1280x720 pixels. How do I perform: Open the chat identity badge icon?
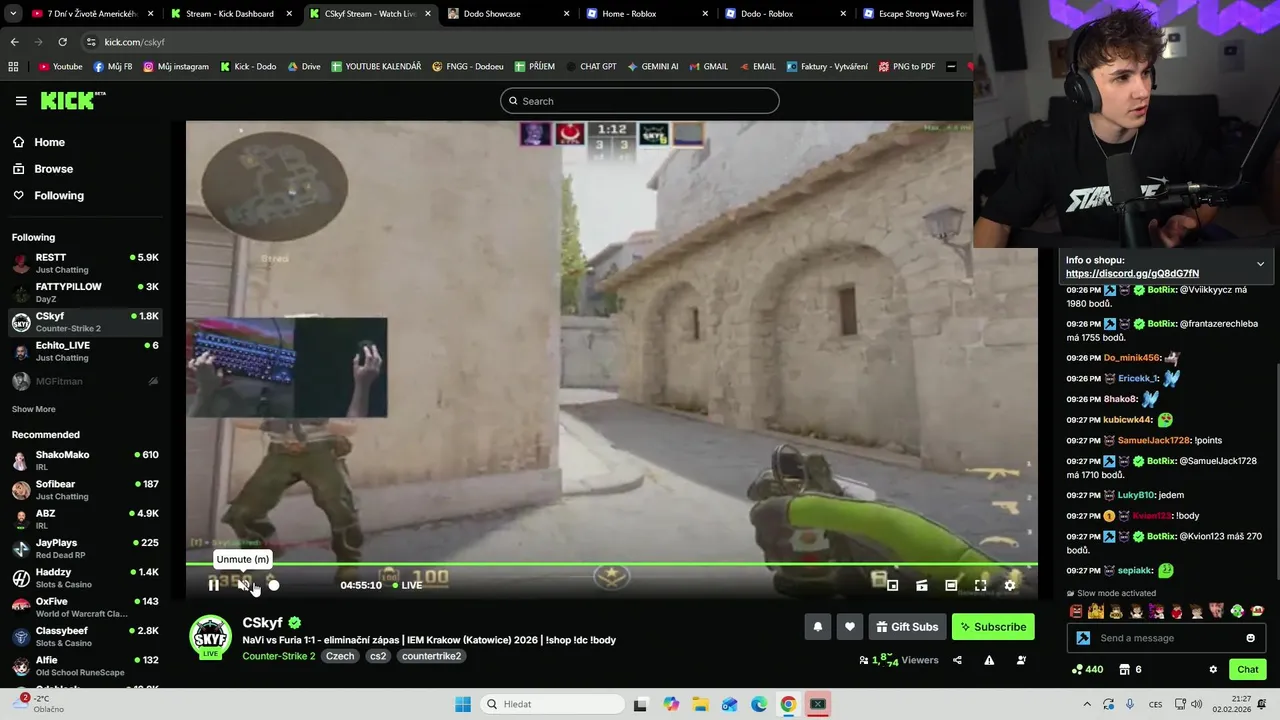(1083, 638)
